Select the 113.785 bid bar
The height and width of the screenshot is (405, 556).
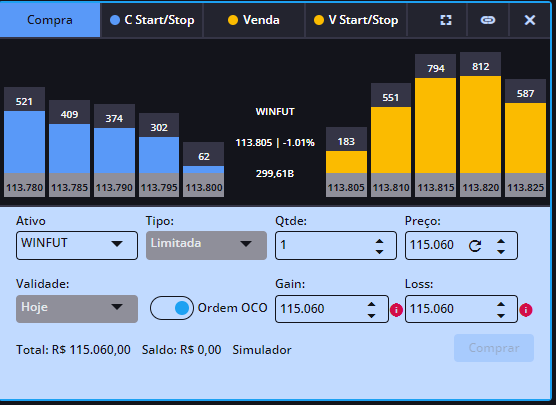point(70,148)
